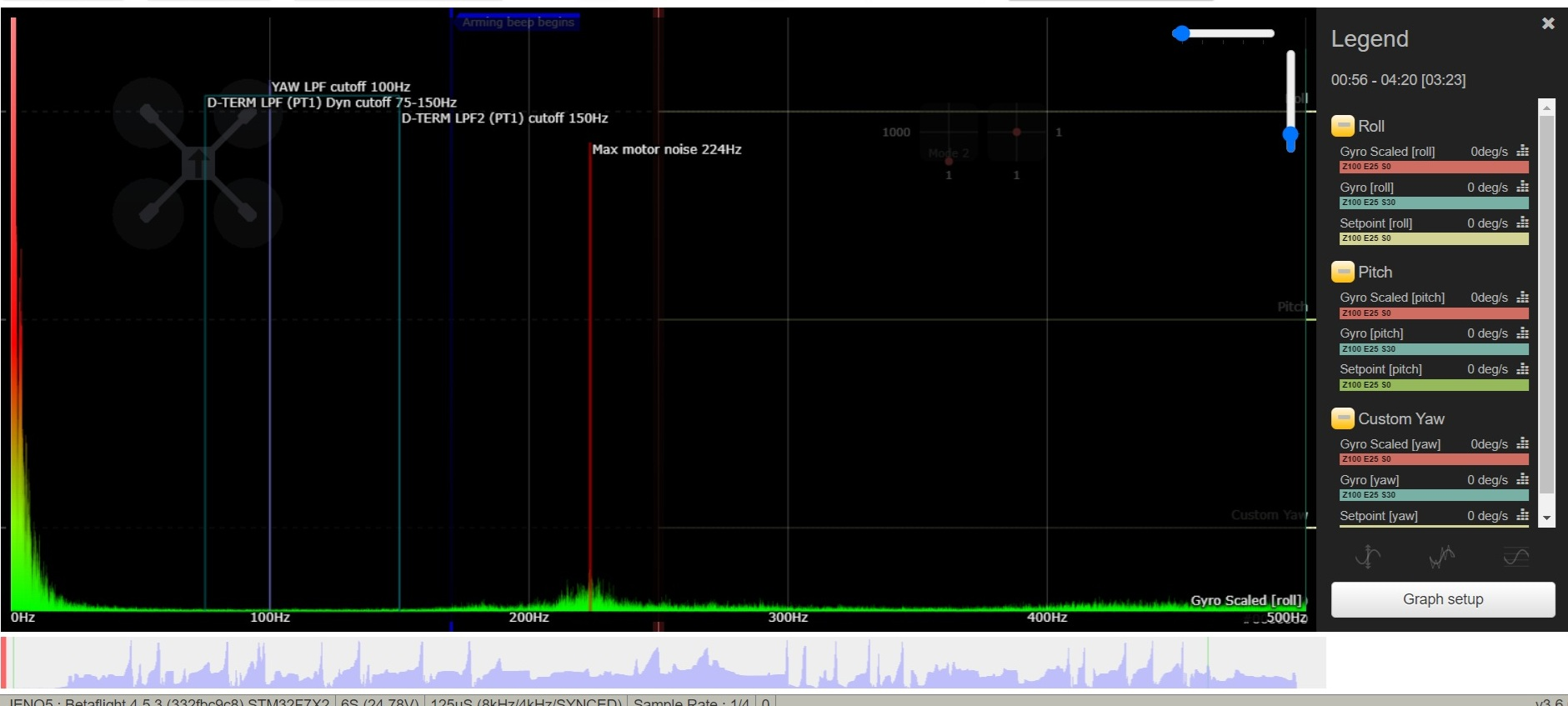This screenshot has height=706, width=1568.
Task: Click the sine wave icon at legend bottom right
Action: click(1515, 556)
